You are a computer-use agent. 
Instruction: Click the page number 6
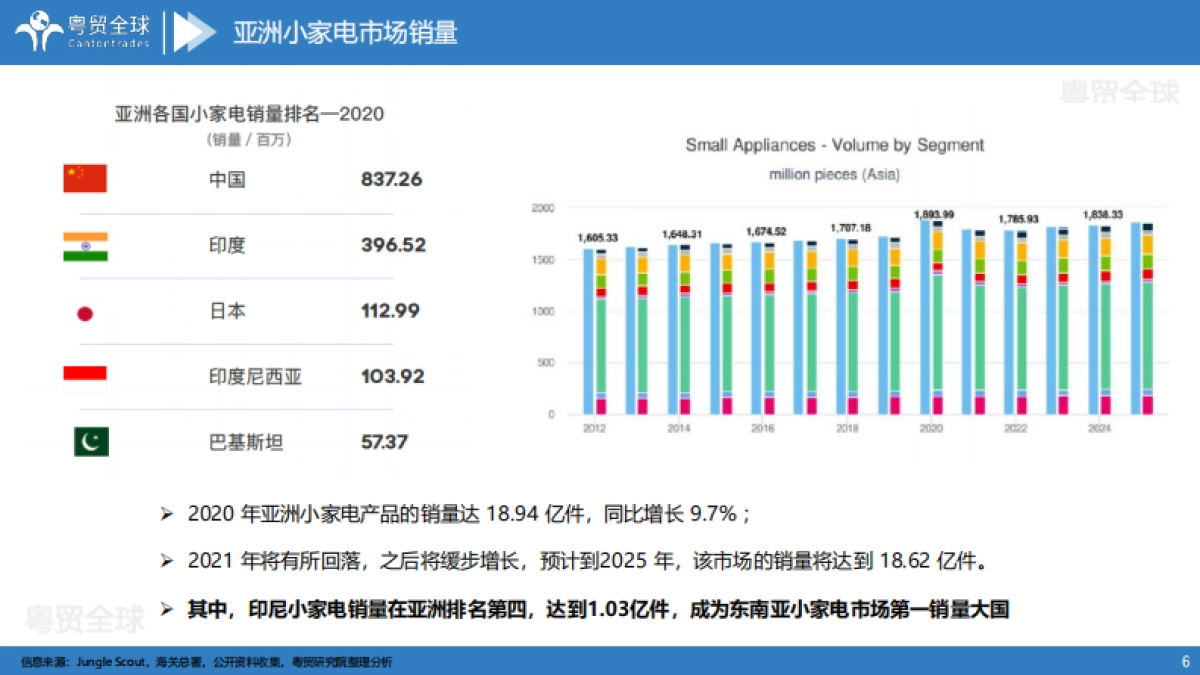1184,661
